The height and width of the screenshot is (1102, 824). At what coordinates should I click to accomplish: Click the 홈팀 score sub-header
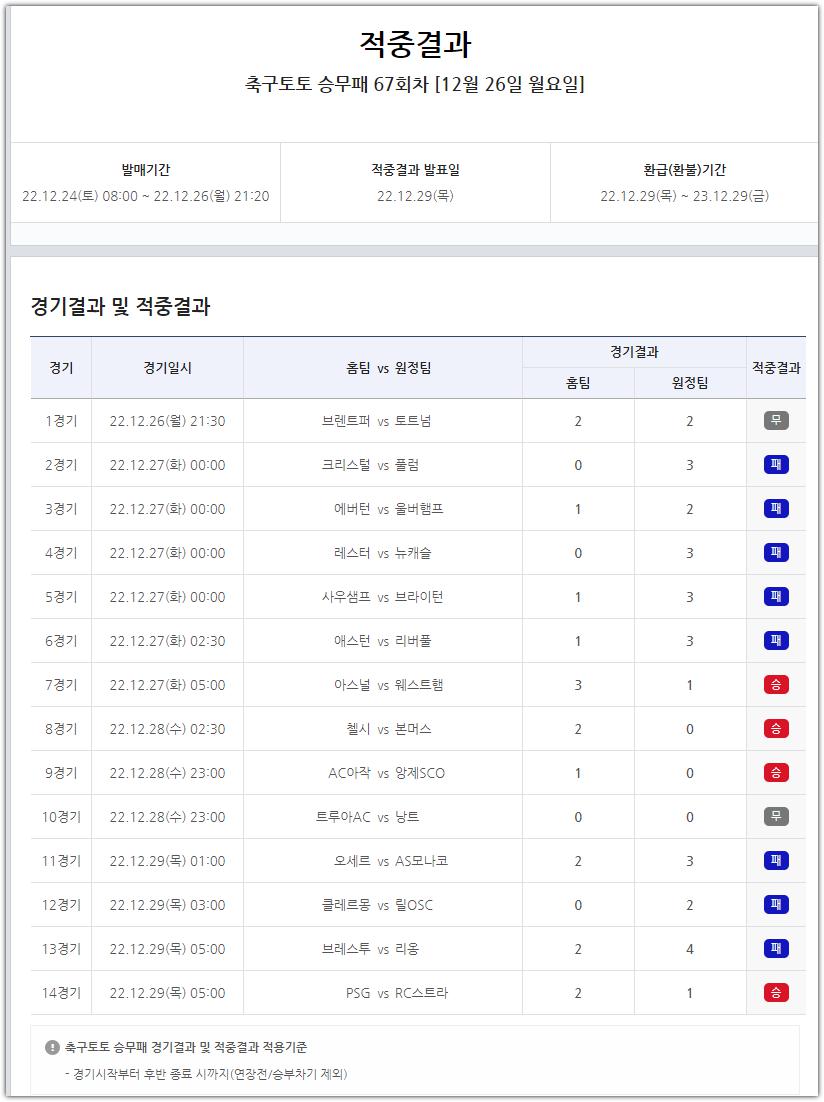pos(578,383)
